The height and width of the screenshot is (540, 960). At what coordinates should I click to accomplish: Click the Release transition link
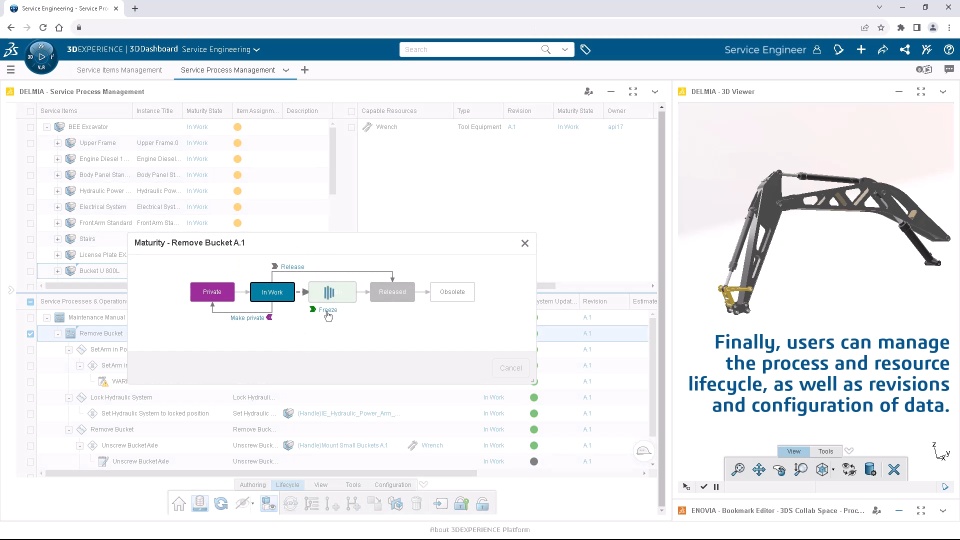click(292, 267)
